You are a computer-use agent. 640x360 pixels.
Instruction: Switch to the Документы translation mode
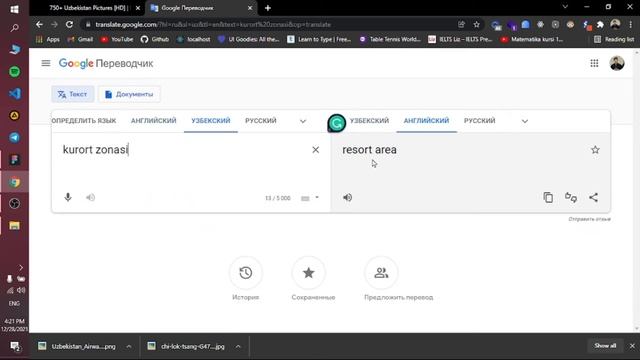tap(129, 94)
